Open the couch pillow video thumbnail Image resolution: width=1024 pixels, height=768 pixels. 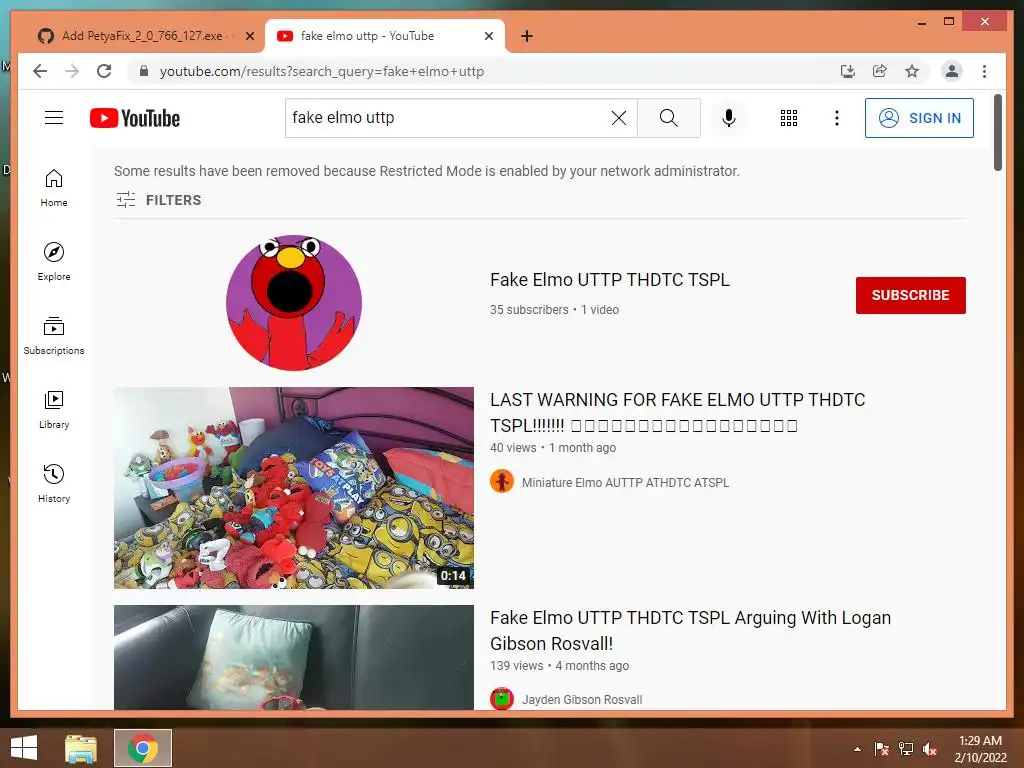[294, 657]
